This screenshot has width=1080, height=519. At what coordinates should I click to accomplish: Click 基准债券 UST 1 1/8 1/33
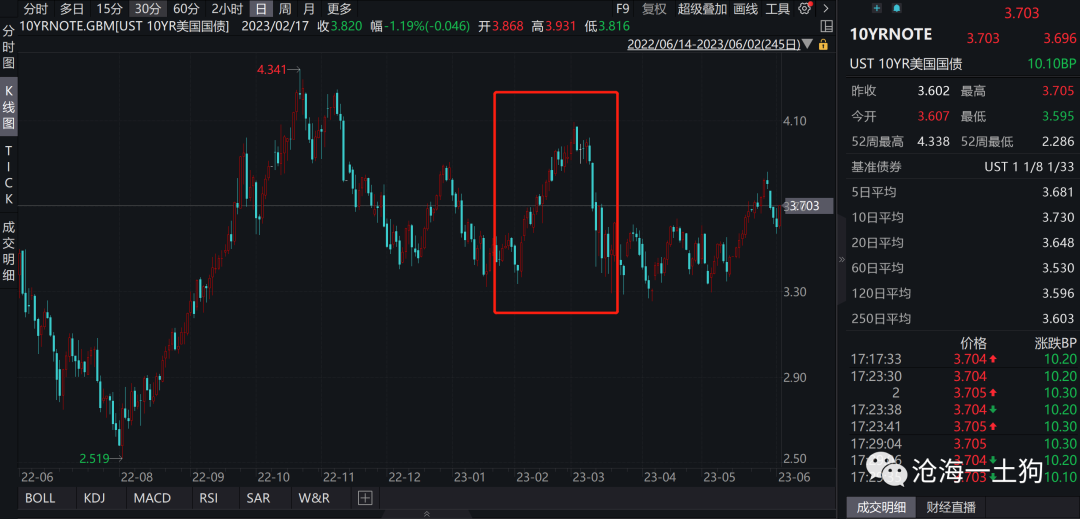(x=1029, y=167)
